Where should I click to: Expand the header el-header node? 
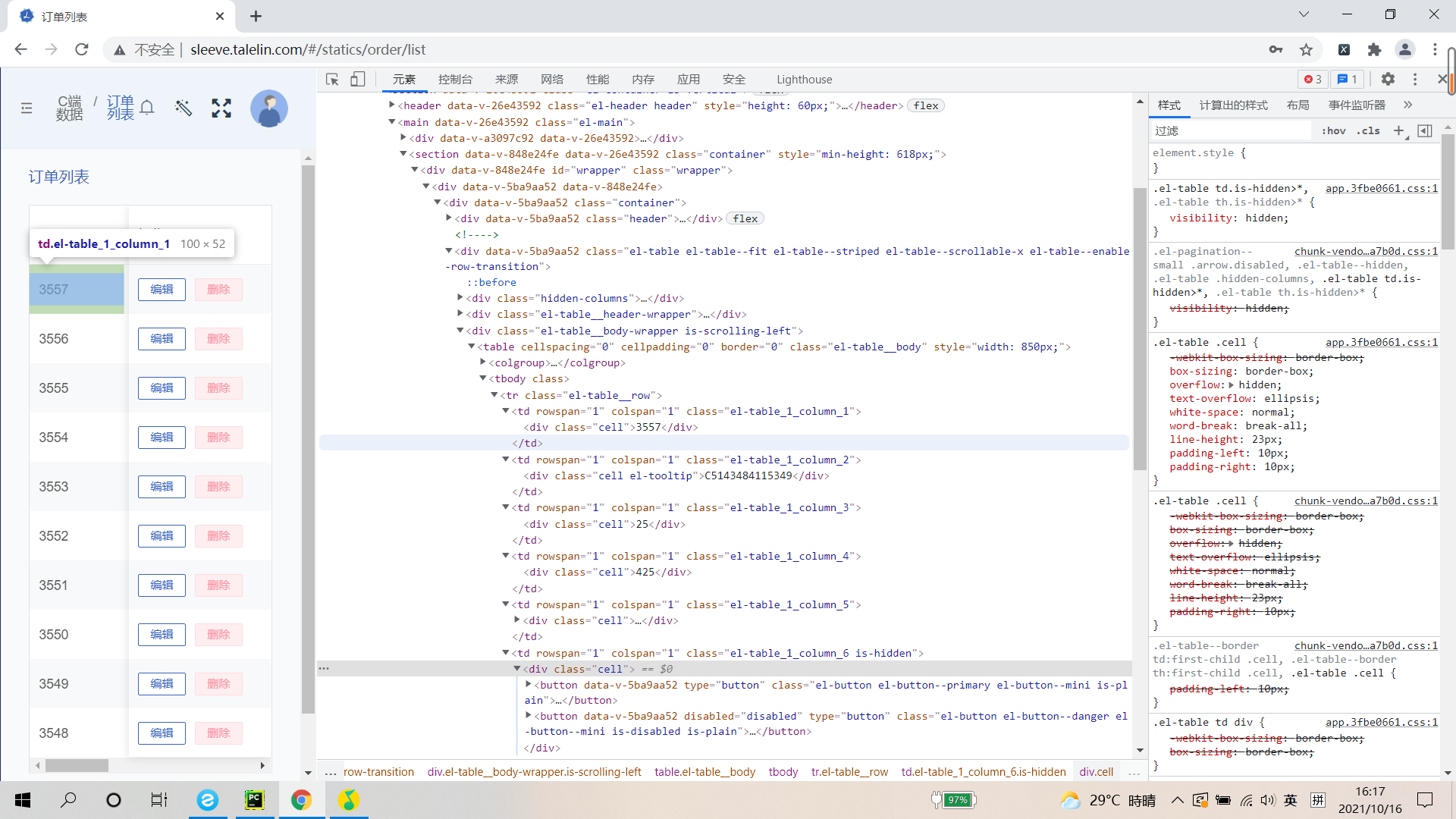392,105
